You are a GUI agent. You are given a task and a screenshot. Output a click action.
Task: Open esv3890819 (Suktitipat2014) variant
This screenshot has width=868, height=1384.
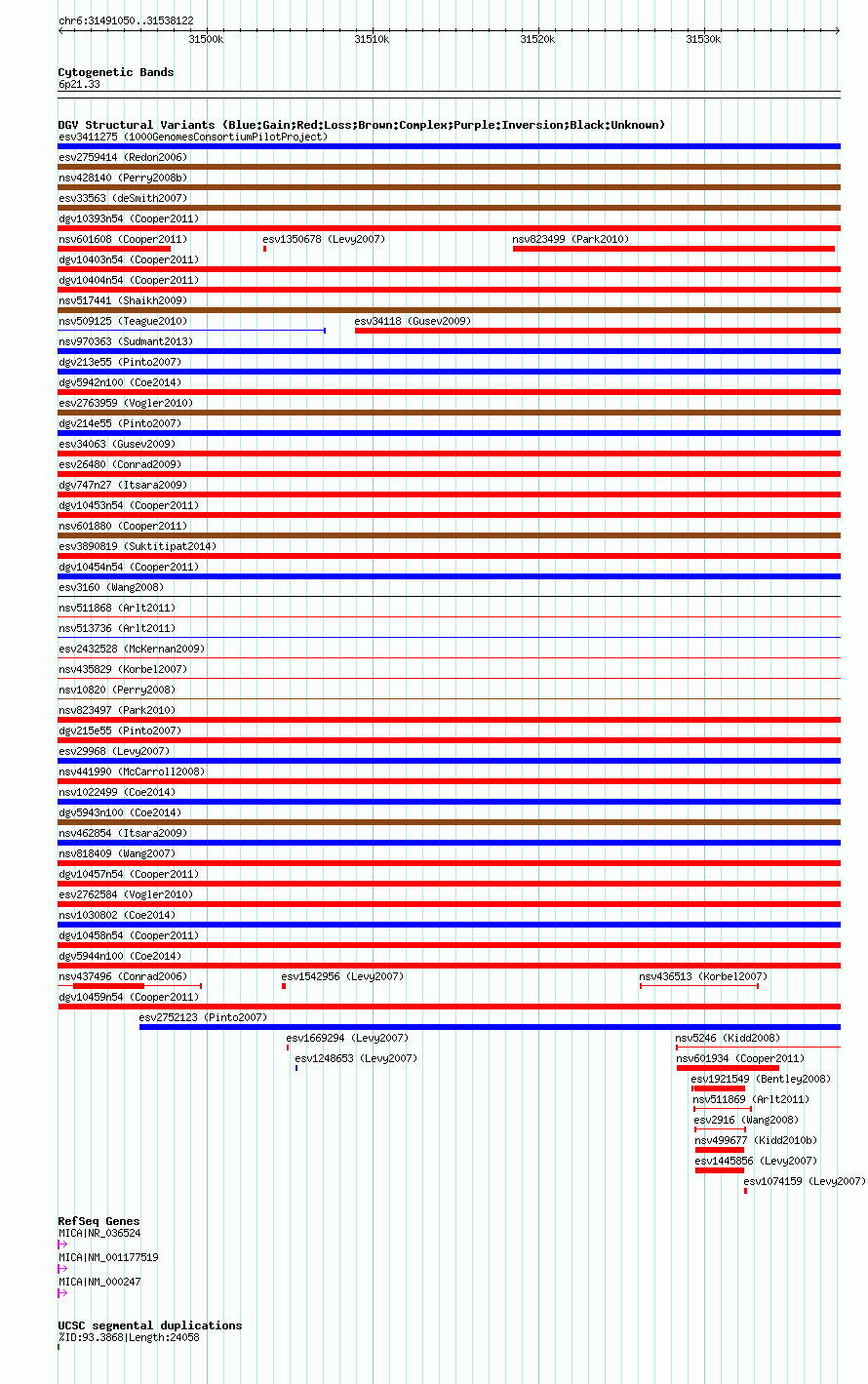click(x=138, y=546)
